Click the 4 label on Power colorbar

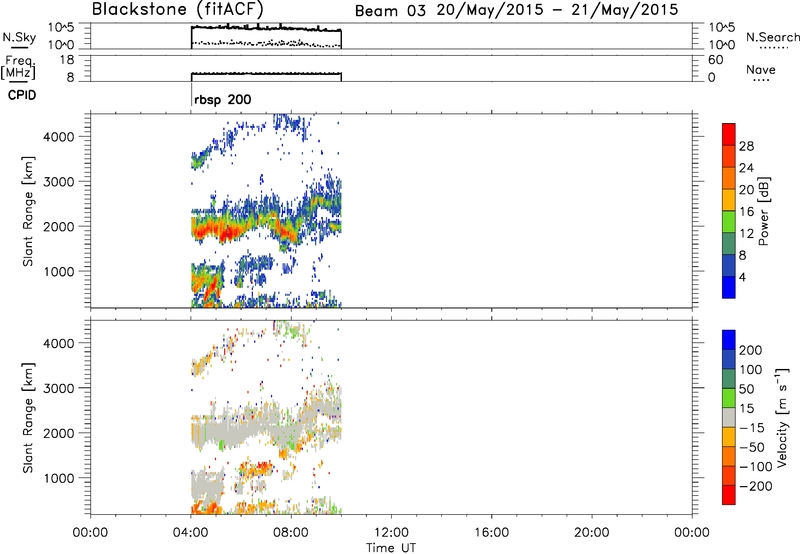(x=742, y=277)
